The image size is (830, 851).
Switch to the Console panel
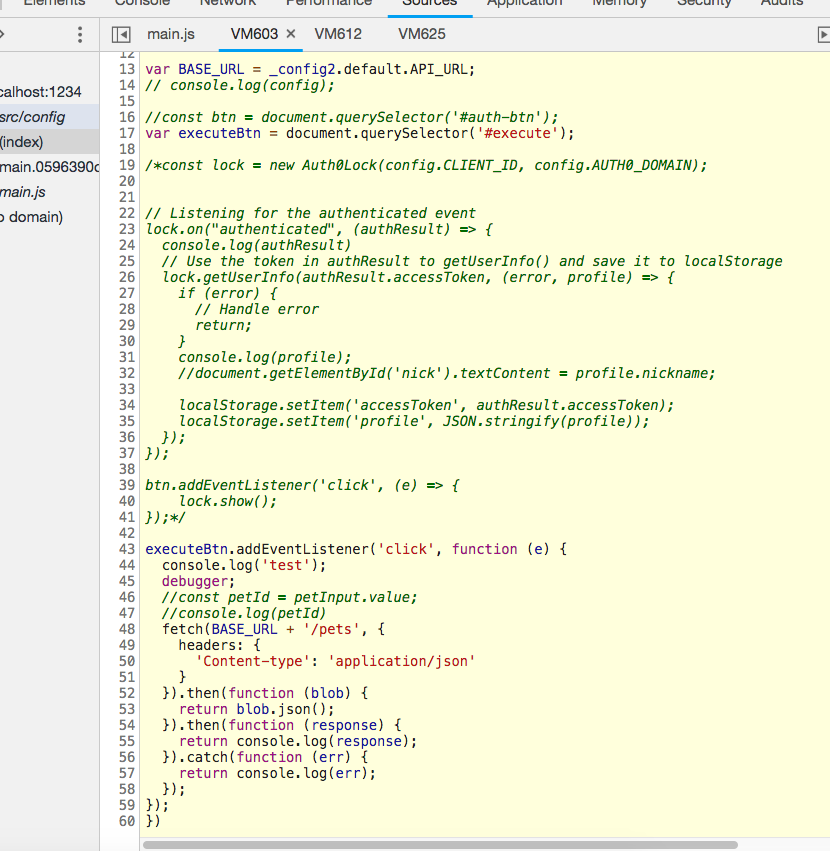coord(142,3)
